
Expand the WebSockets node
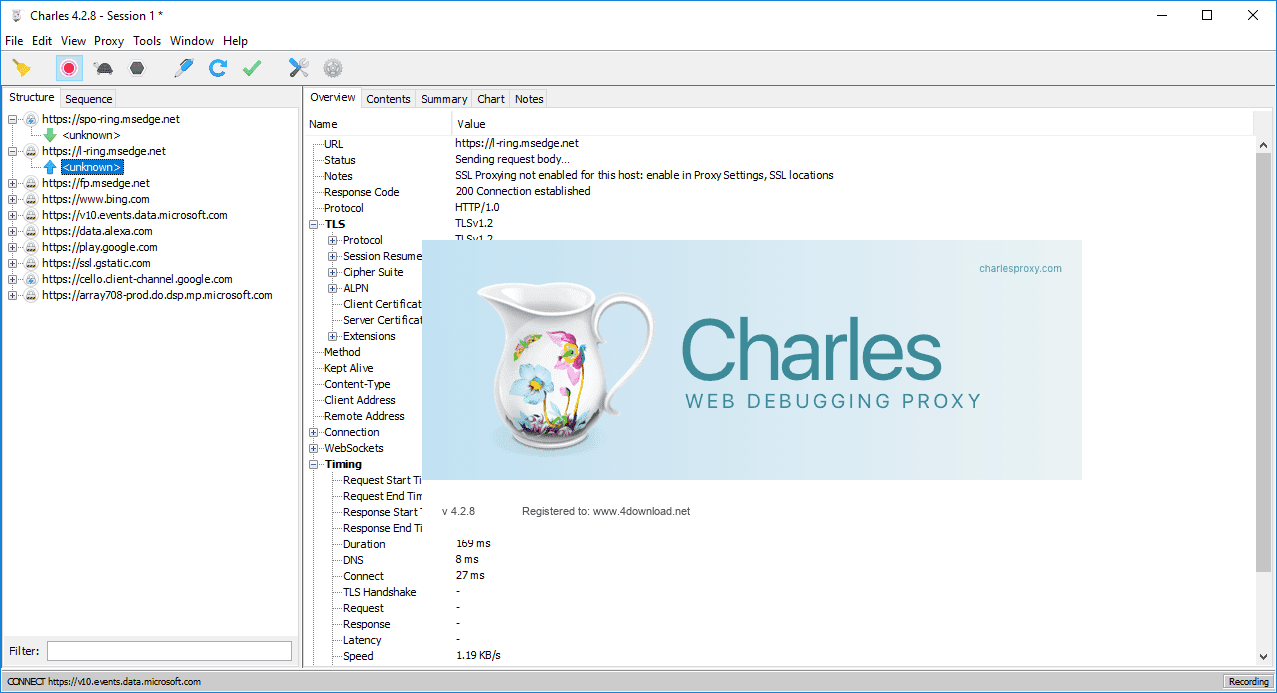[314, 448]
